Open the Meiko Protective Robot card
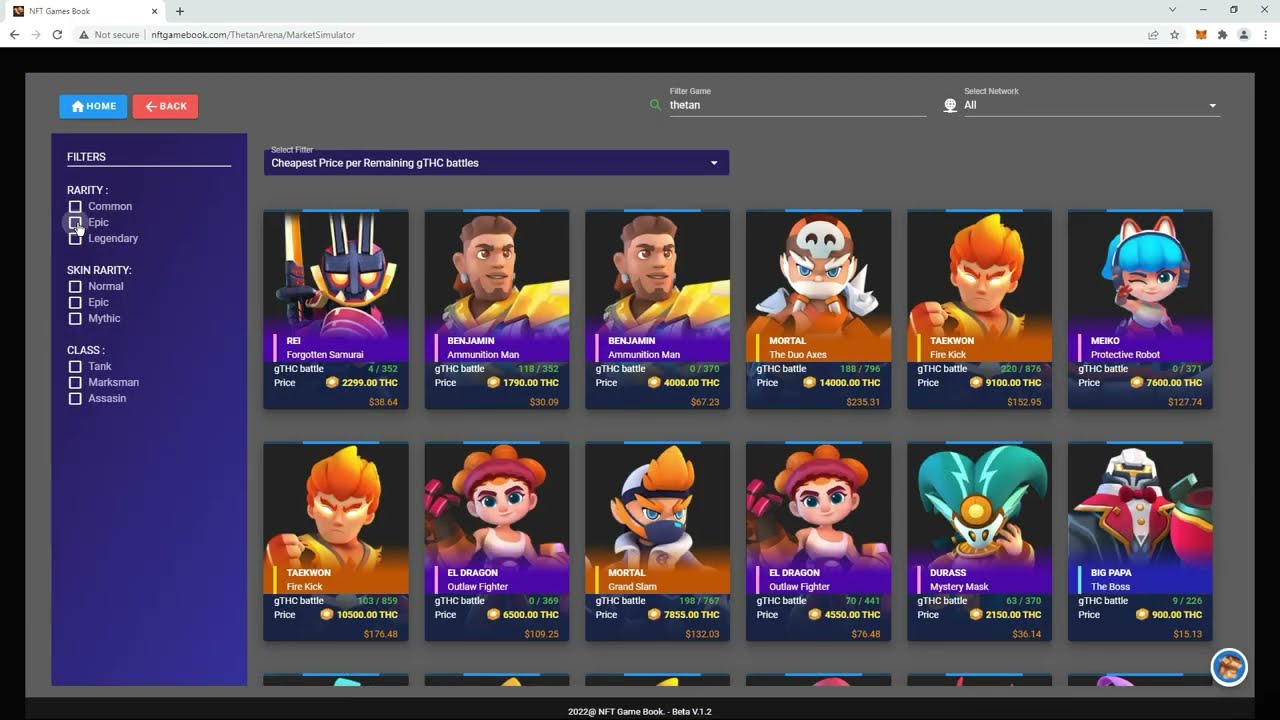 point(1140,309)
